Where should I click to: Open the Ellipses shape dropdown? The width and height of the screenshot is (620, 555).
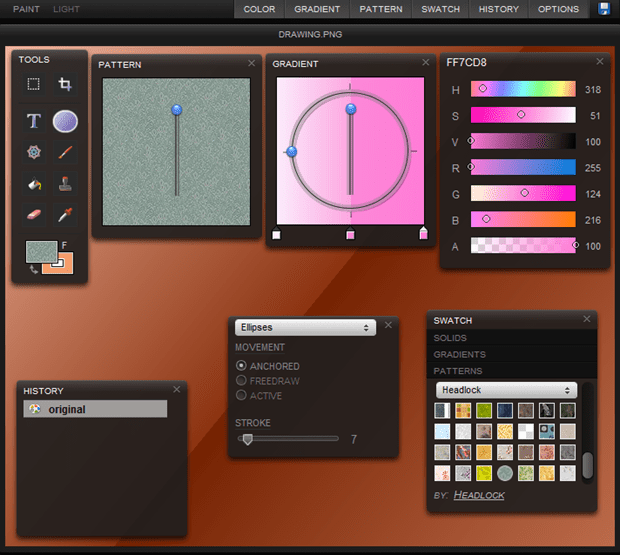pyautogui.click(x=305, y=327)
